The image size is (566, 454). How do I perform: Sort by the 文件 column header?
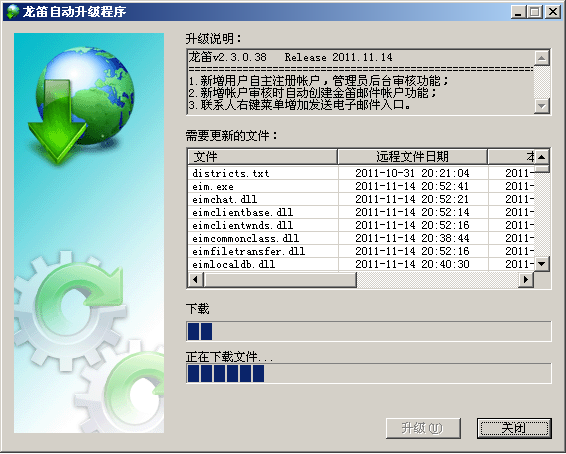pos(263,157)
